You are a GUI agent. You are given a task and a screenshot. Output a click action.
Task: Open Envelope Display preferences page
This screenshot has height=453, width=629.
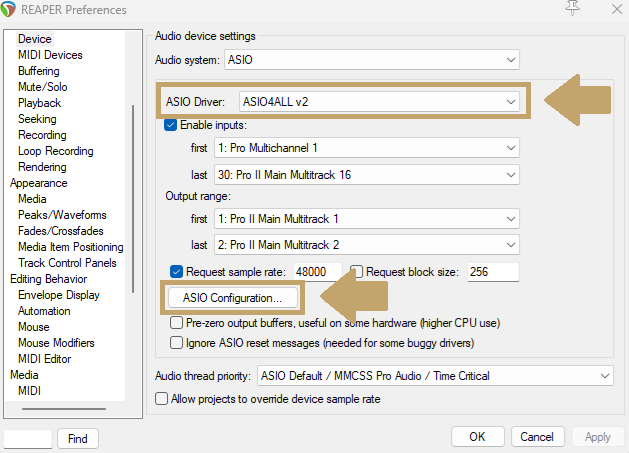[59, 295]
